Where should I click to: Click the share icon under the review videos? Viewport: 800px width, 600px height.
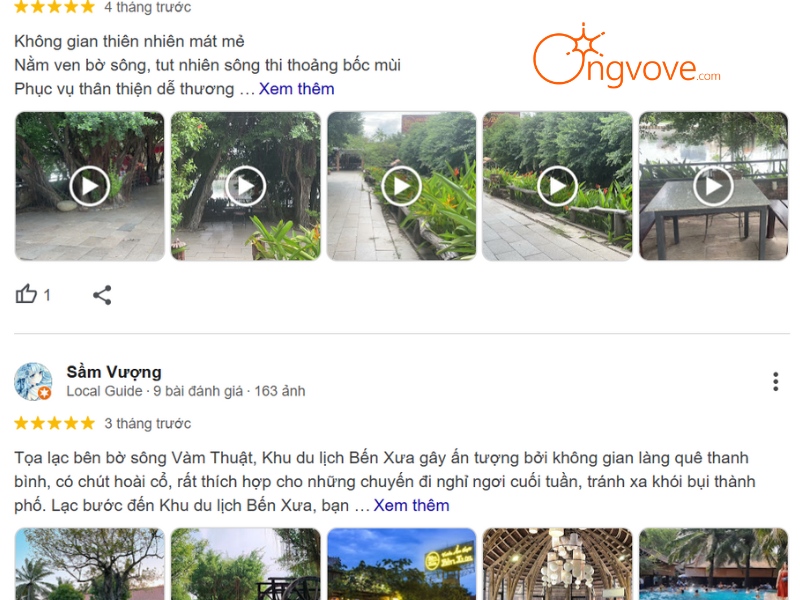click(102, 295)
